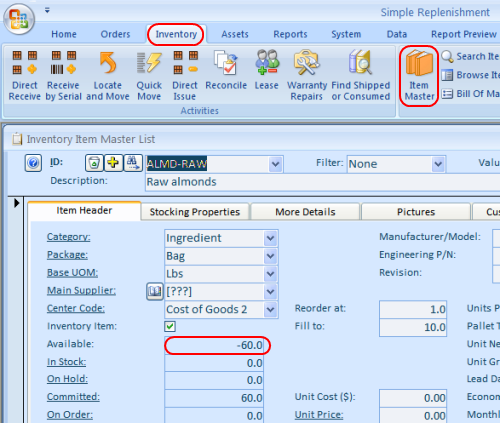
Task: Open the Package dropdown arrow
Action: click(270, 256)
